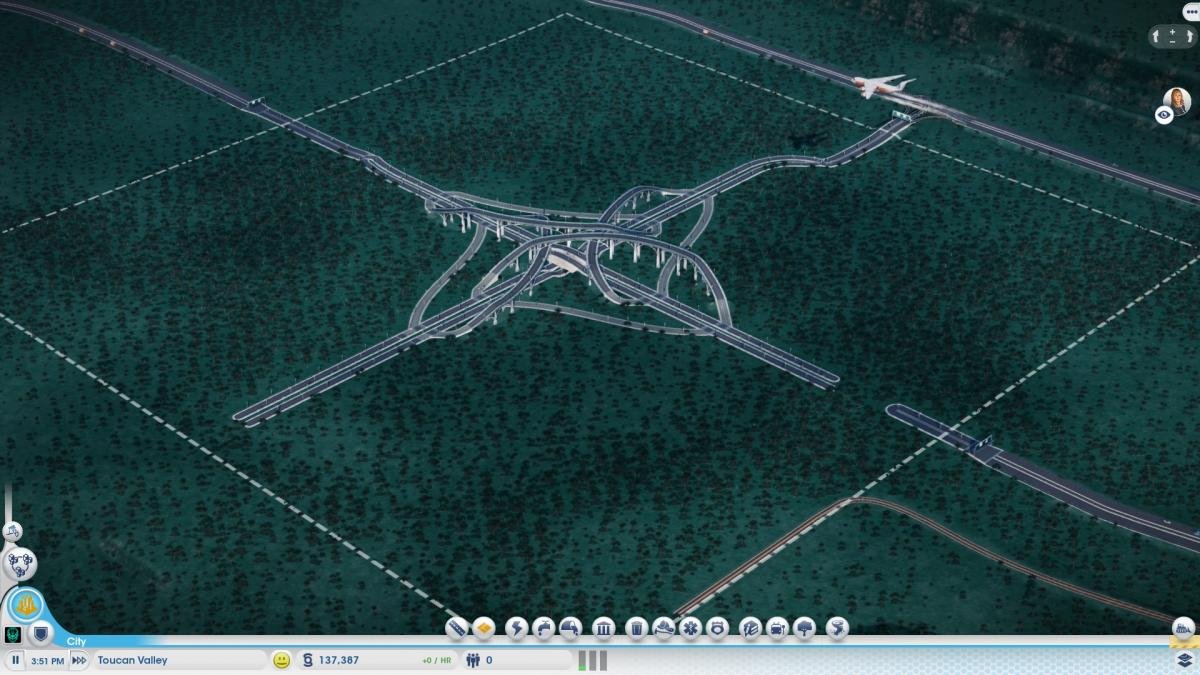Viewport: 1200px width, 675px height.
Task: Open the Roads tool menu
Action: pyautogui.click(x=457, y=628)
